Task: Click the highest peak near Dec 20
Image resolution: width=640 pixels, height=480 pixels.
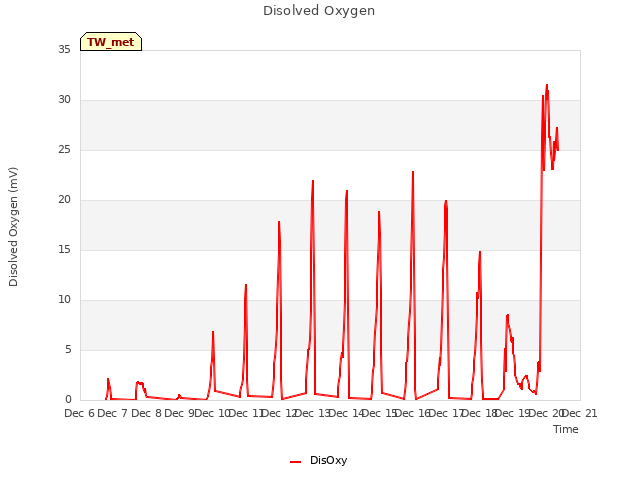Action: (547, 85)
